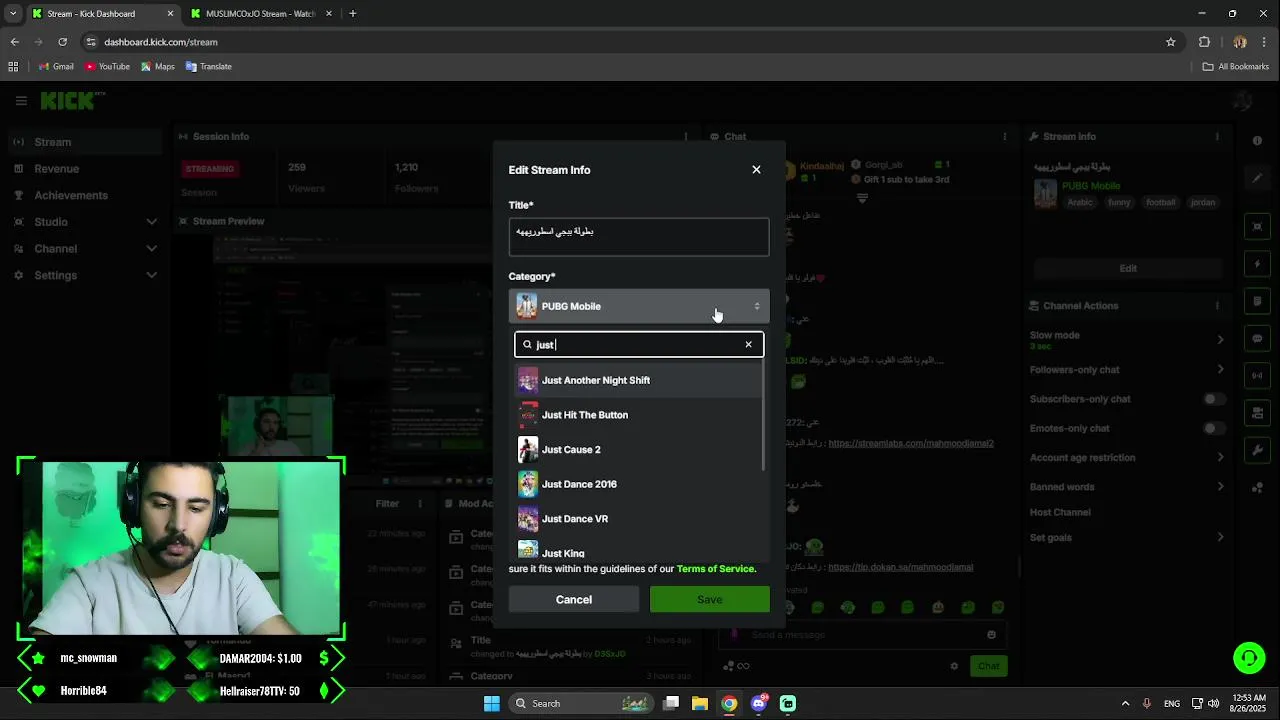Close the Edit Stream Info dialog
Image resolution: width=1280 pixels, height=720 pixels.
[x=756, y=170]
